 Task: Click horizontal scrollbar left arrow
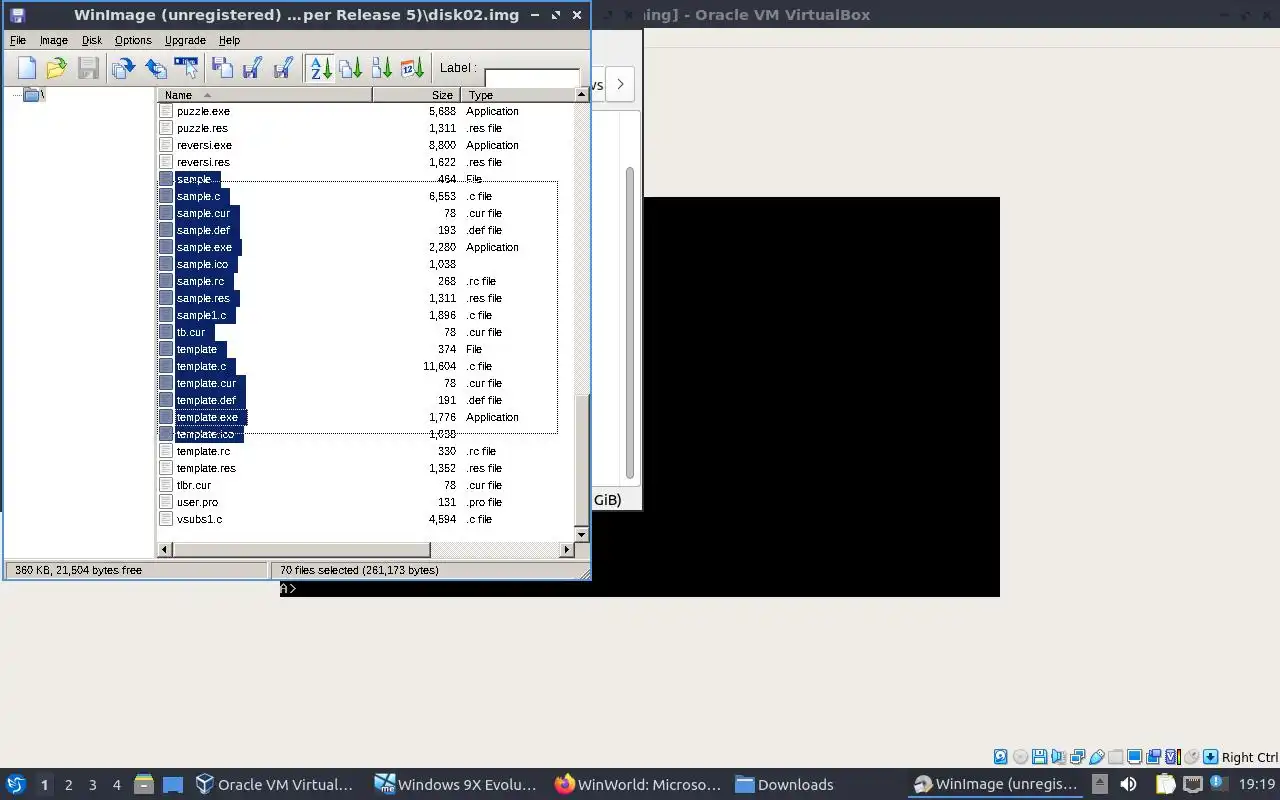(x=165, y=550)
